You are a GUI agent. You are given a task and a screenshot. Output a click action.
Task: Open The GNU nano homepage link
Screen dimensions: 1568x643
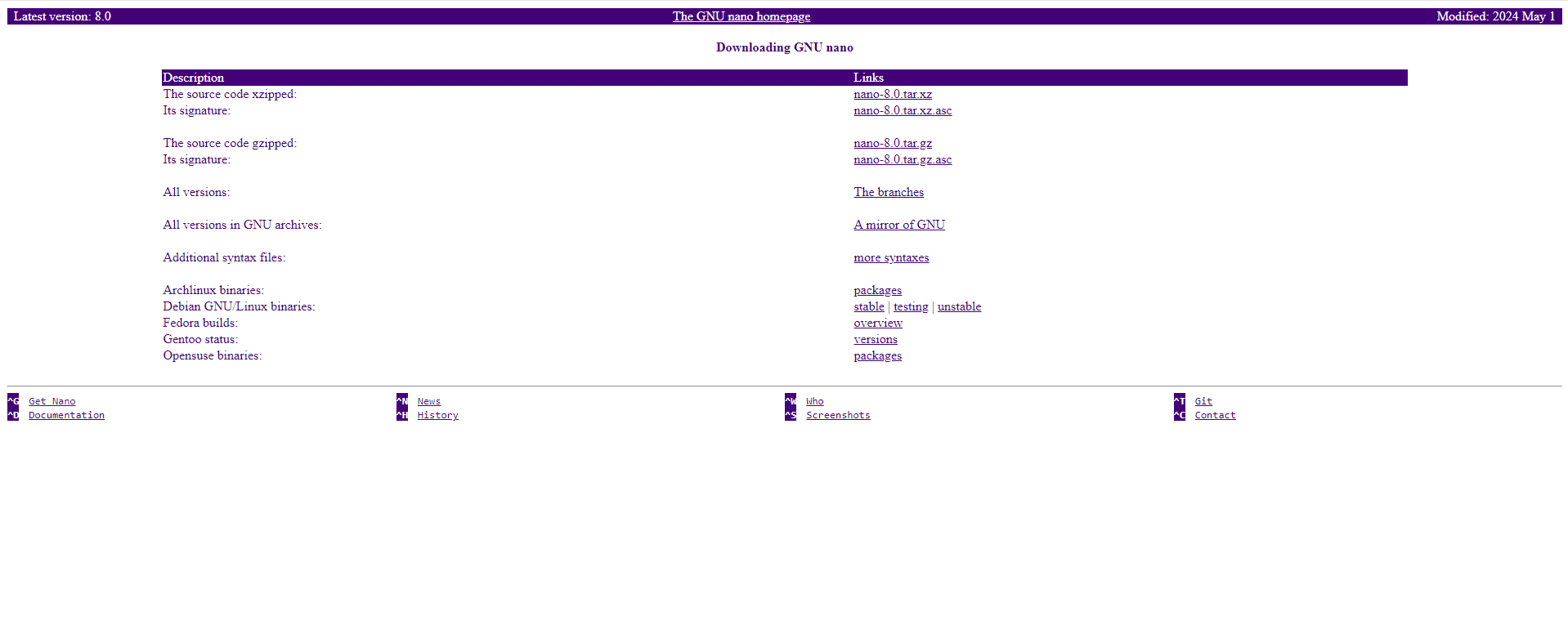point(741,16)
